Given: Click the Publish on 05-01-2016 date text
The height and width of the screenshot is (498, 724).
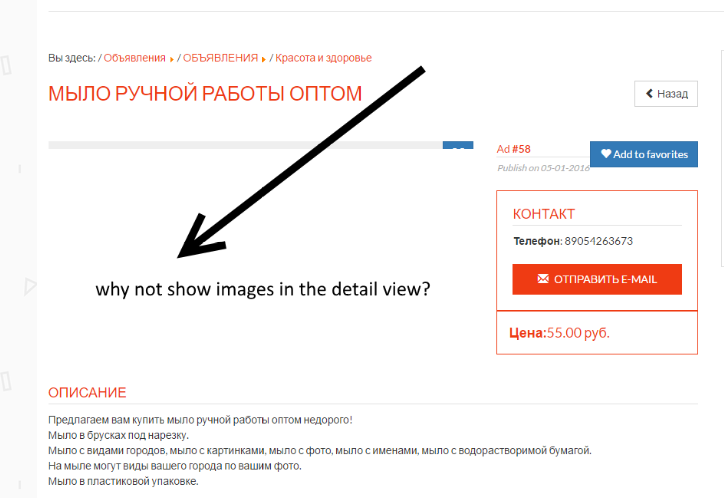Looking at the screenshot, I should (543, 168).
